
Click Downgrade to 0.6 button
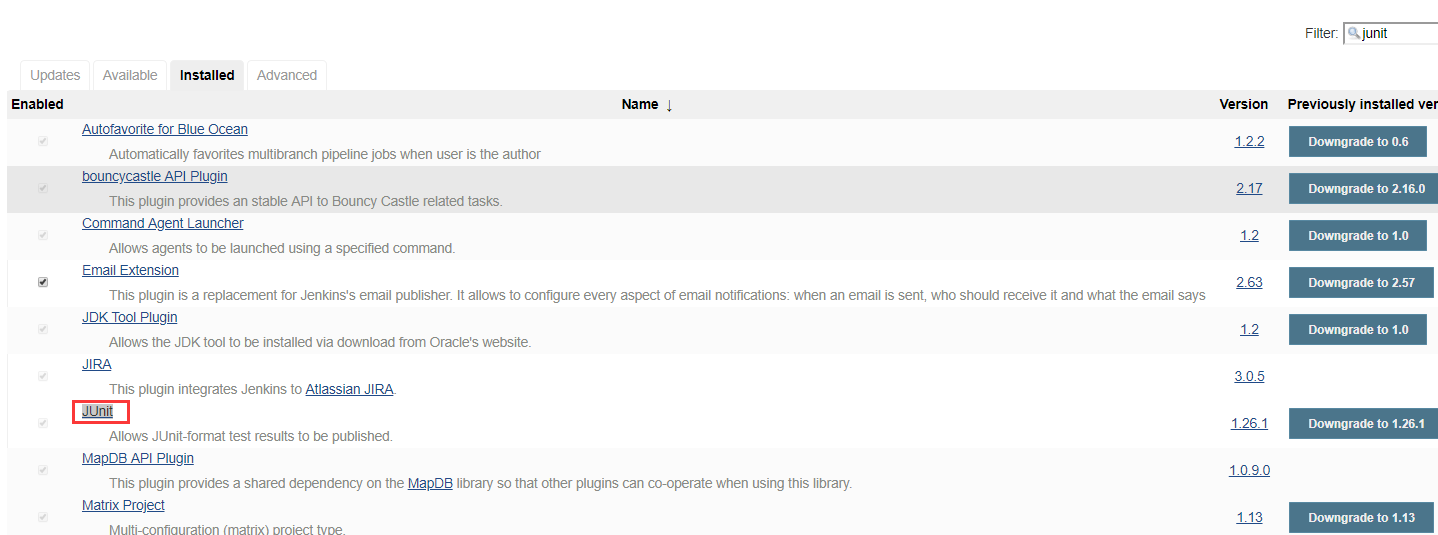pyautogui.click(x=1357, y=142)
